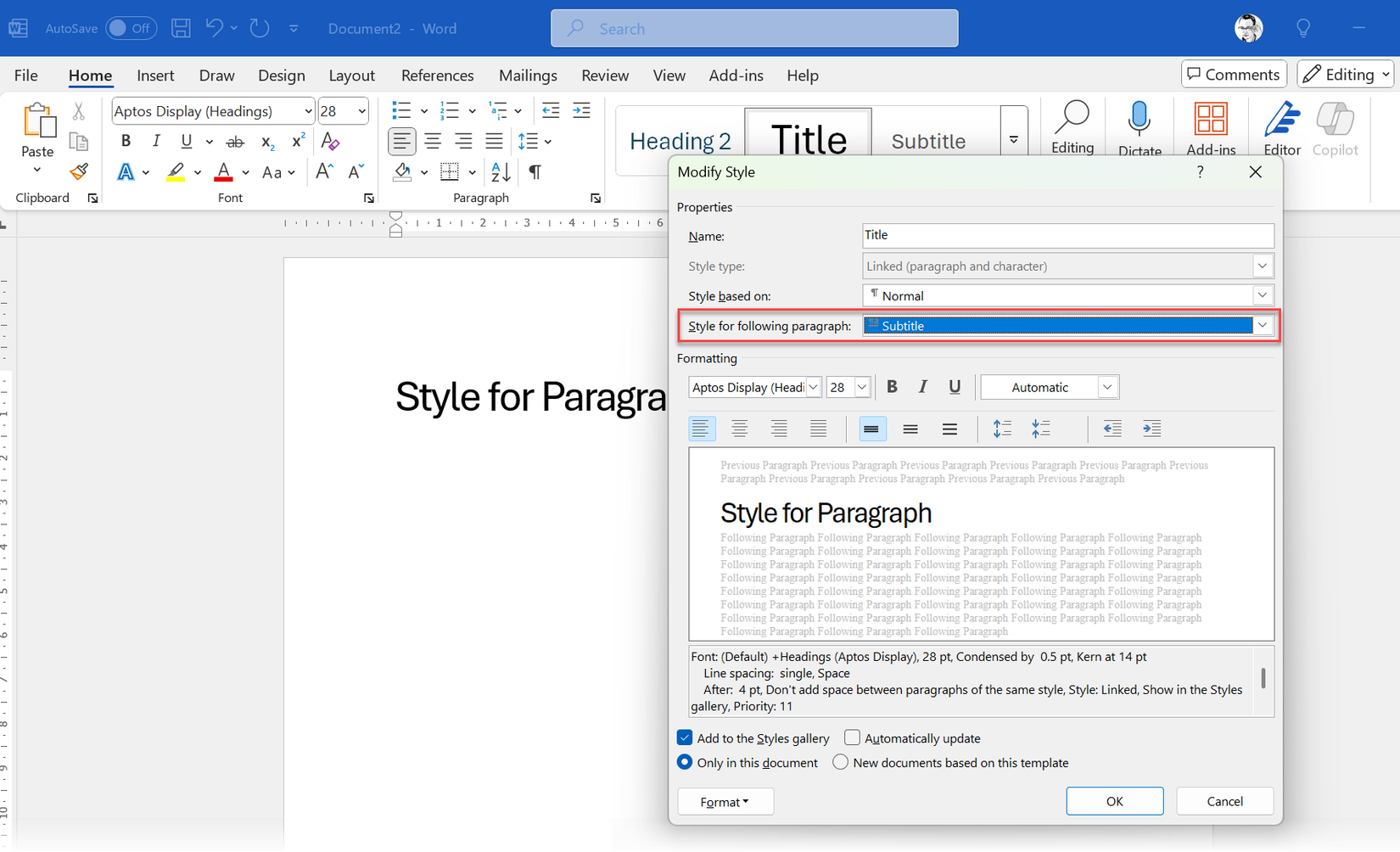Check Automatically update
Image resolution: width=1400 pixels, height=852 pixels.
tap(852, 737)
